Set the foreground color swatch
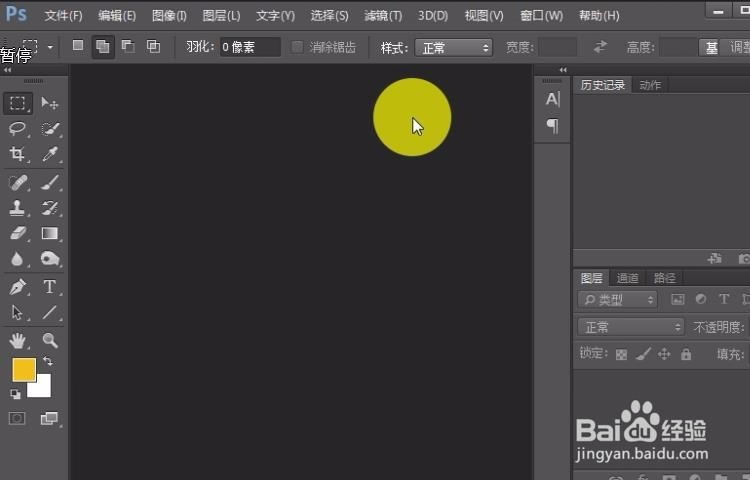 pyautogui.click(x=24, y=369)
